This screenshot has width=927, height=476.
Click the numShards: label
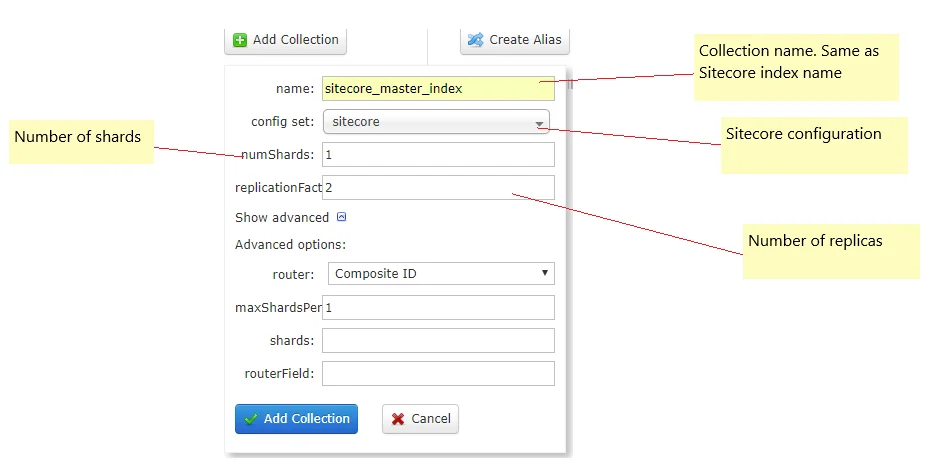[278, 155]
